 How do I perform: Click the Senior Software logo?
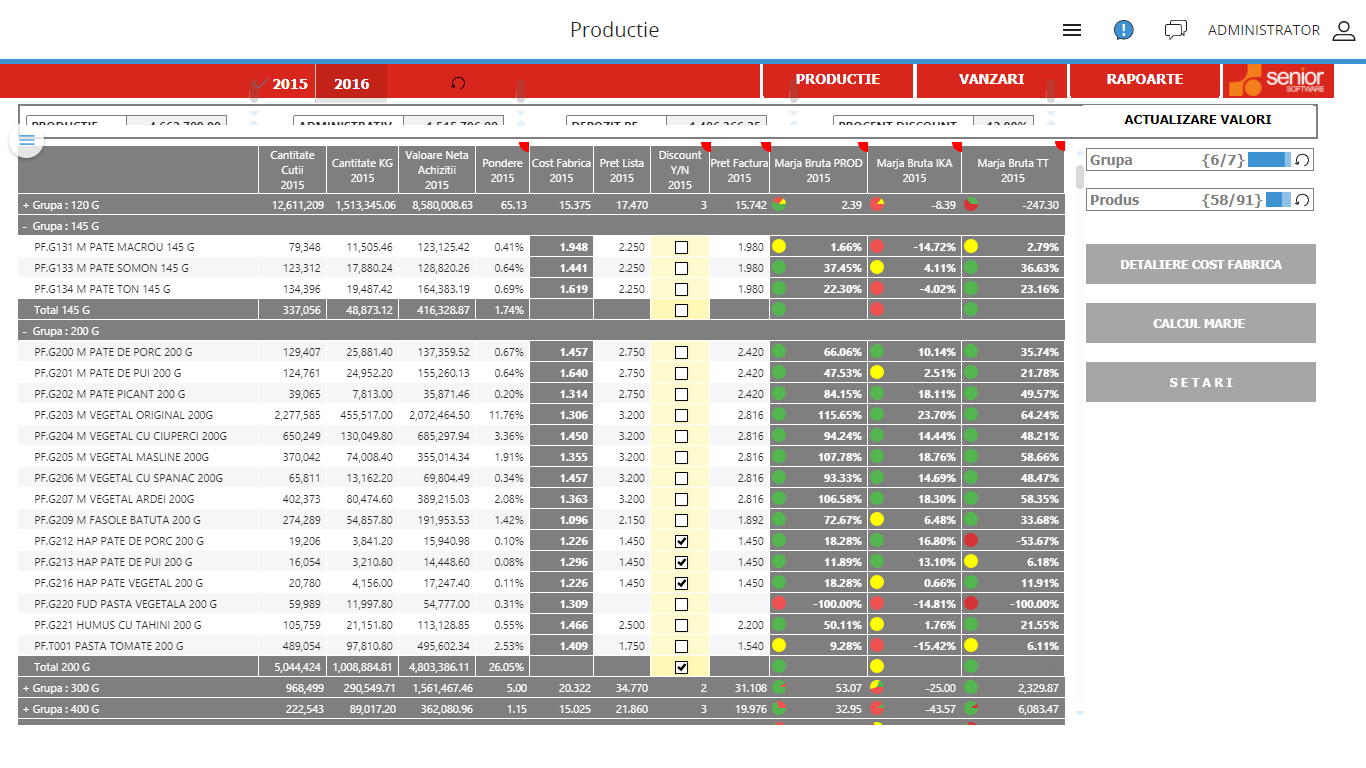click(x=1278, y=81)
